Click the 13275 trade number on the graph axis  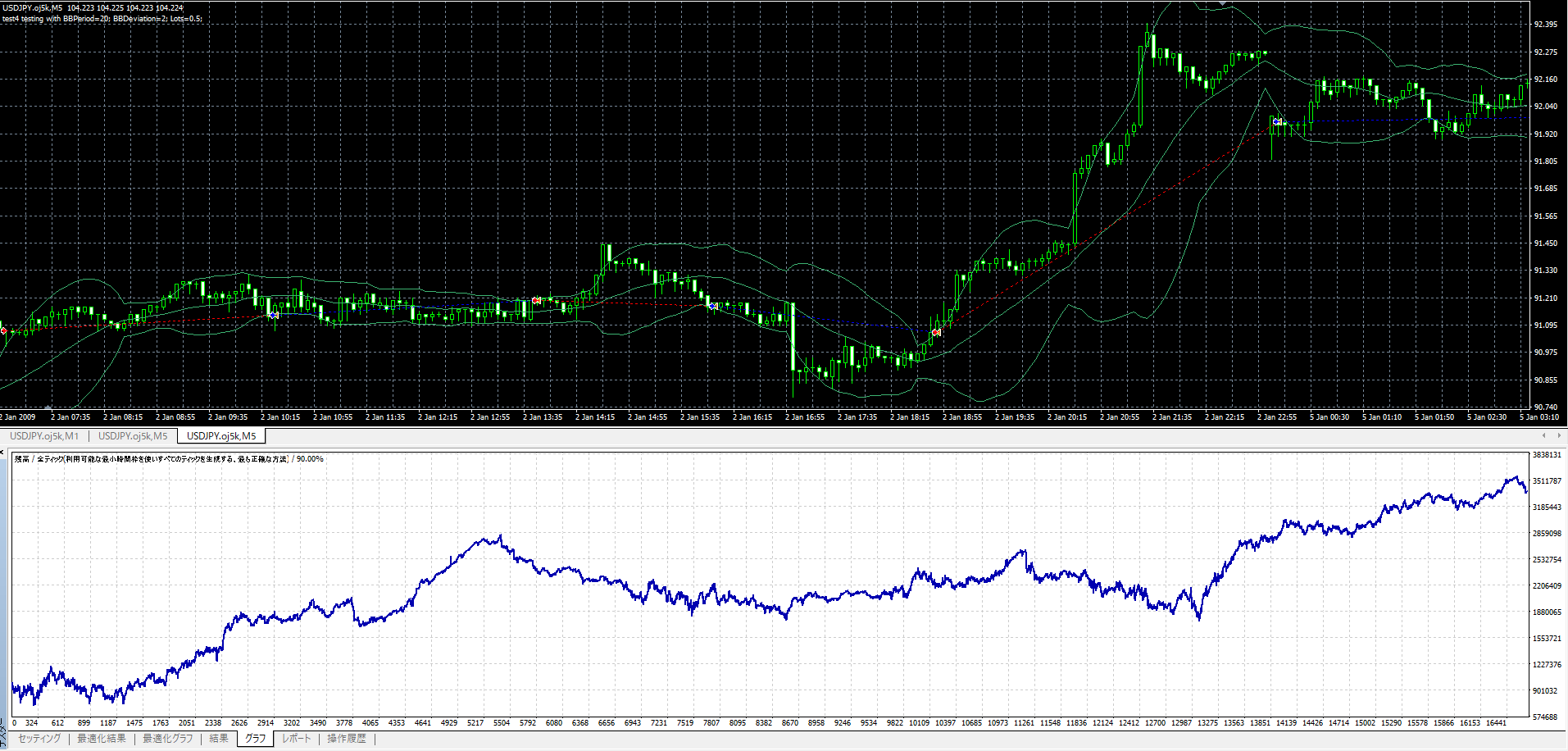coord(1207,723)
